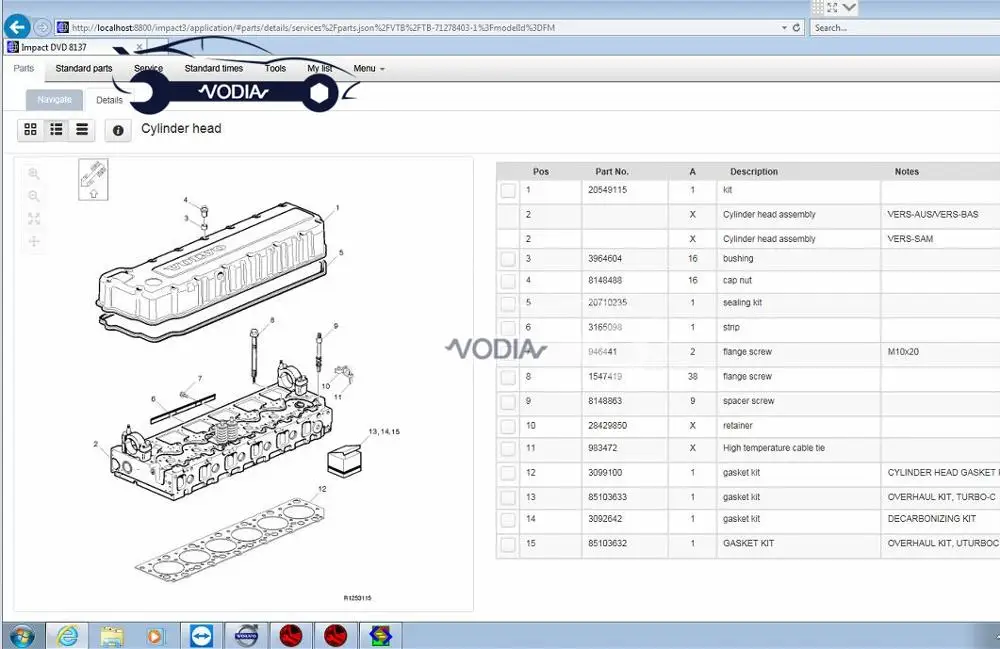
Task: Click the engine orientation thumbnail with arrow
Action: 93,179
